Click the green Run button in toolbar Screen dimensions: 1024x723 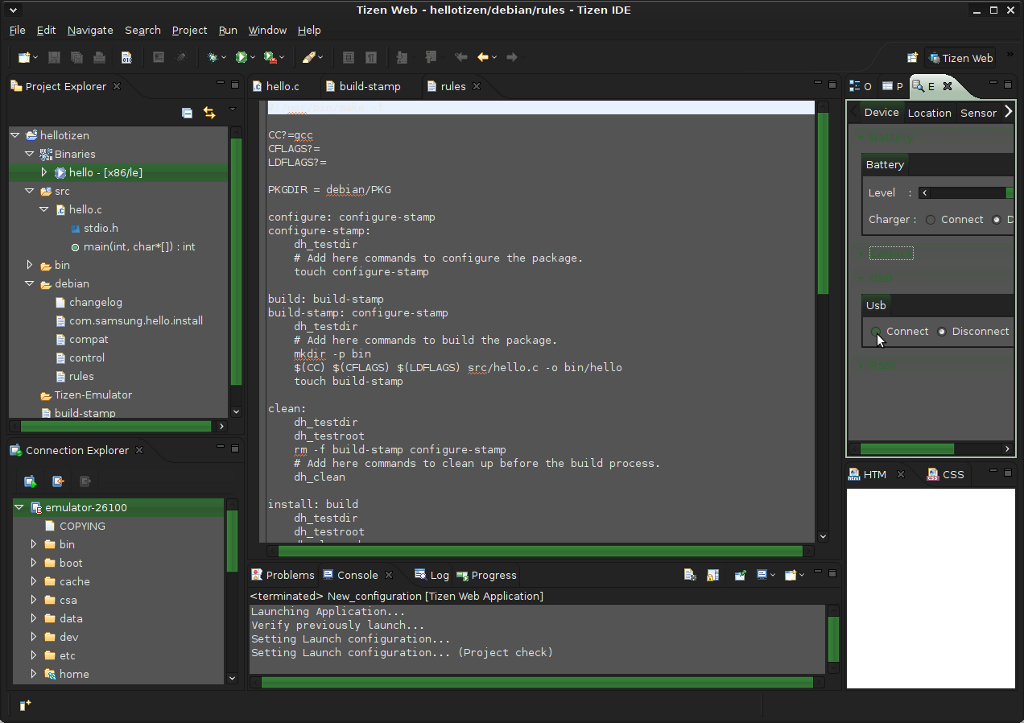(x=241, y=58)
